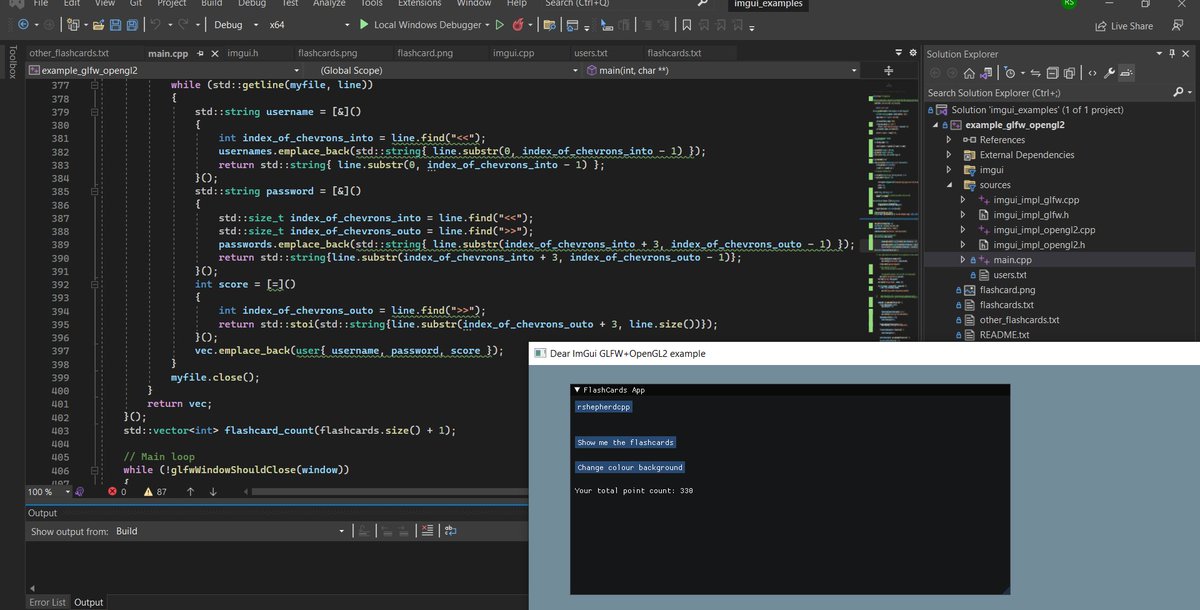Expand the References node under example_glfw_opengl2

(x=949, y=140)
